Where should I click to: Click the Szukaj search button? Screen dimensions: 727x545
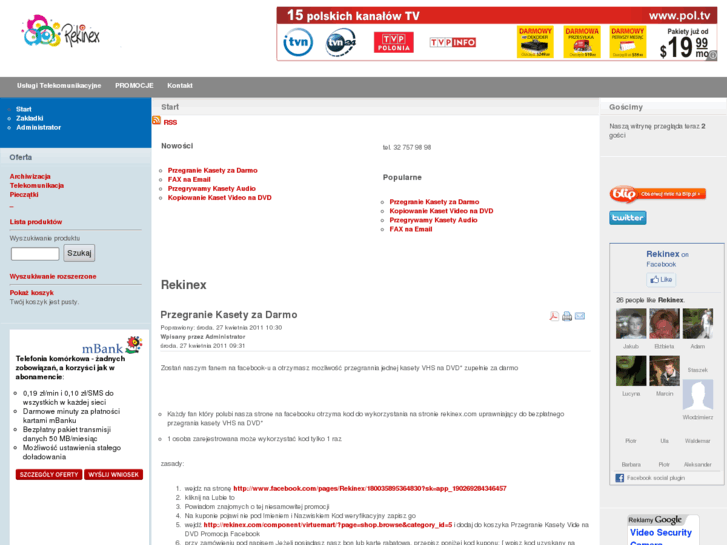(79, 253)
